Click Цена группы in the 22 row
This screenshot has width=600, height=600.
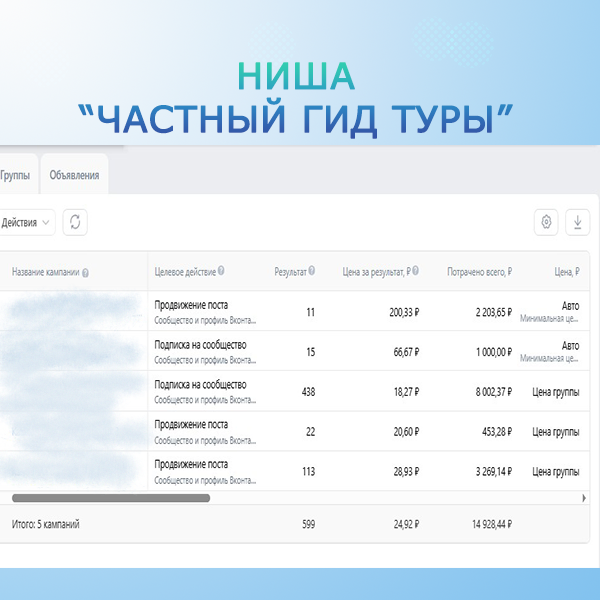(556, 432)
